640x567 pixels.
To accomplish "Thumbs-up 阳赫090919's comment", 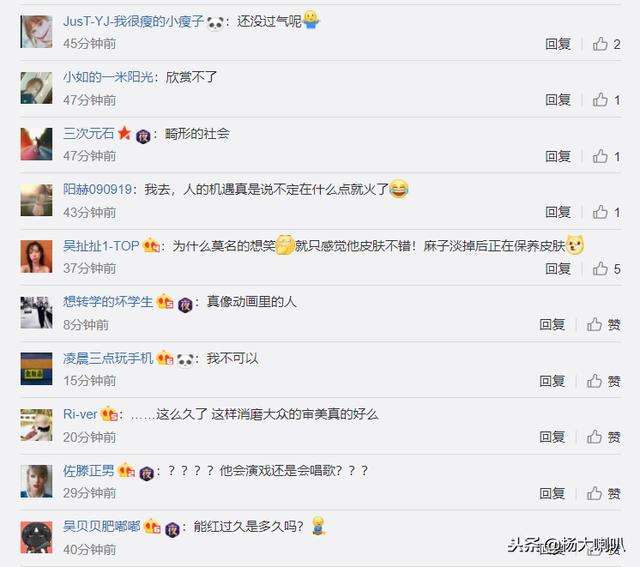I will click(x=606, y=212).
